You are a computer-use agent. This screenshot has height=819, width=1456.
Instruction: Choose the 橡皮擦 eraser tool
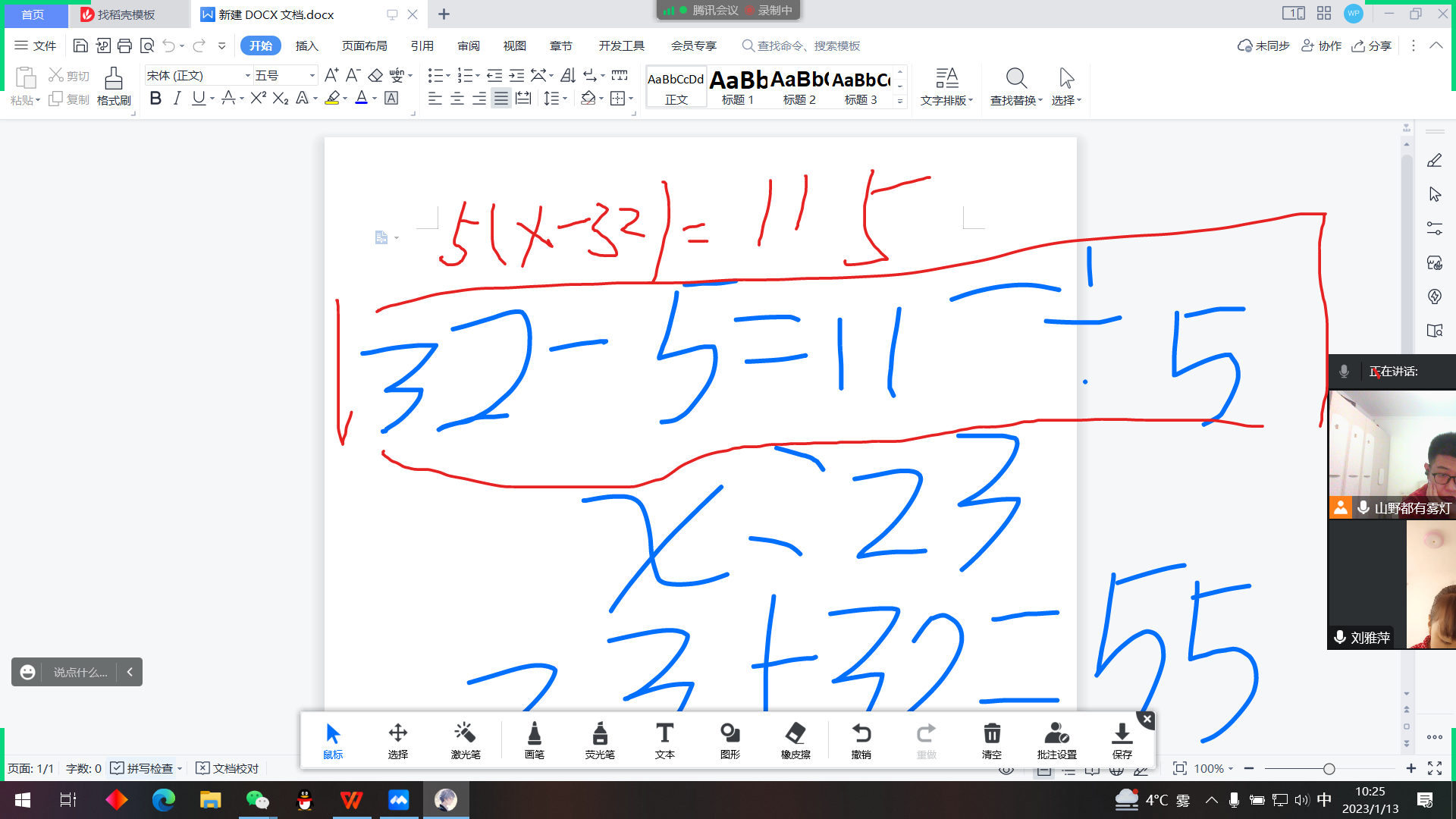[x=795, y=741]
